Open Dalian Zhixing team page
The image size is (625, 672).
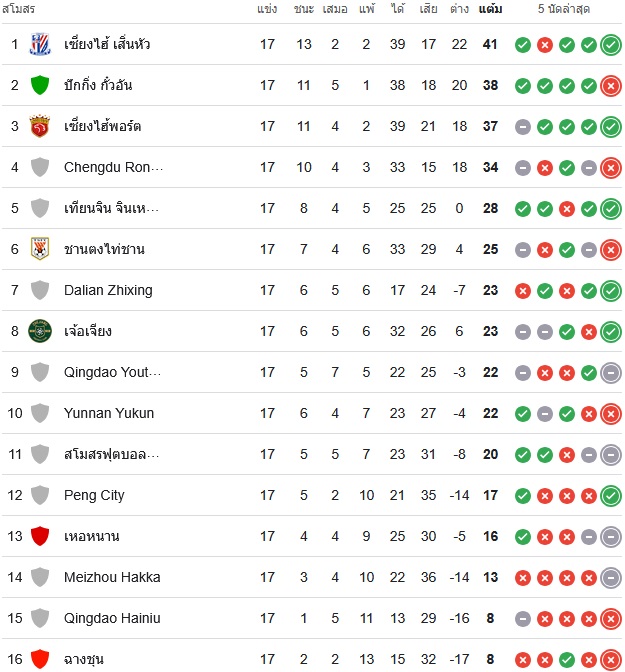pos(108,290)
